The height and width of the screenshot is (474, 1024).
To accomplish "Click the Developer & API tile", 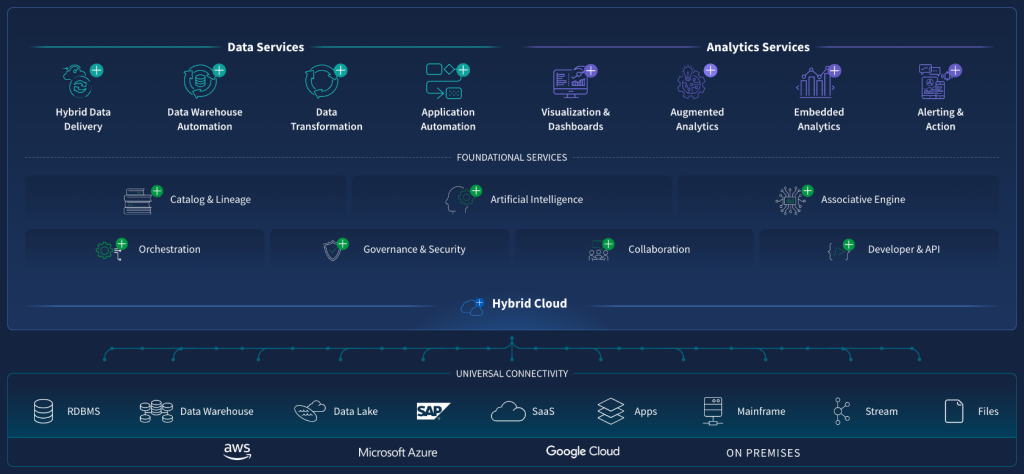I will click(879, 249).
